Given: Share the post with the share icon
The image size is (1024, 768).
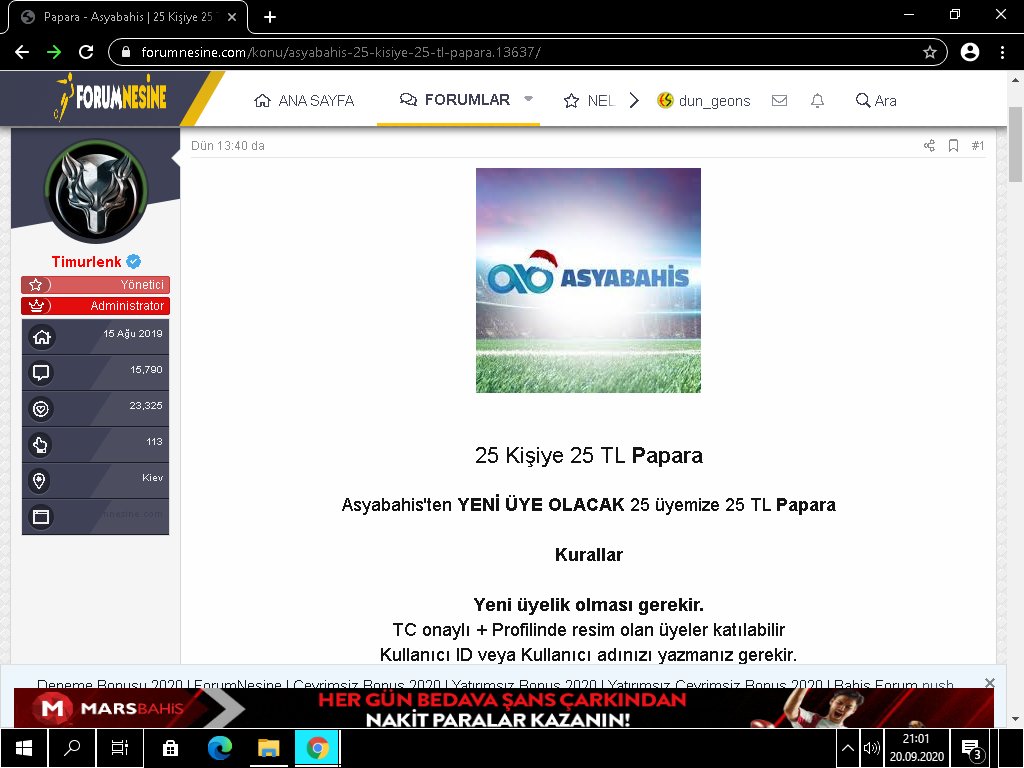Looking at the screenshot, I should tap(929, 146).
